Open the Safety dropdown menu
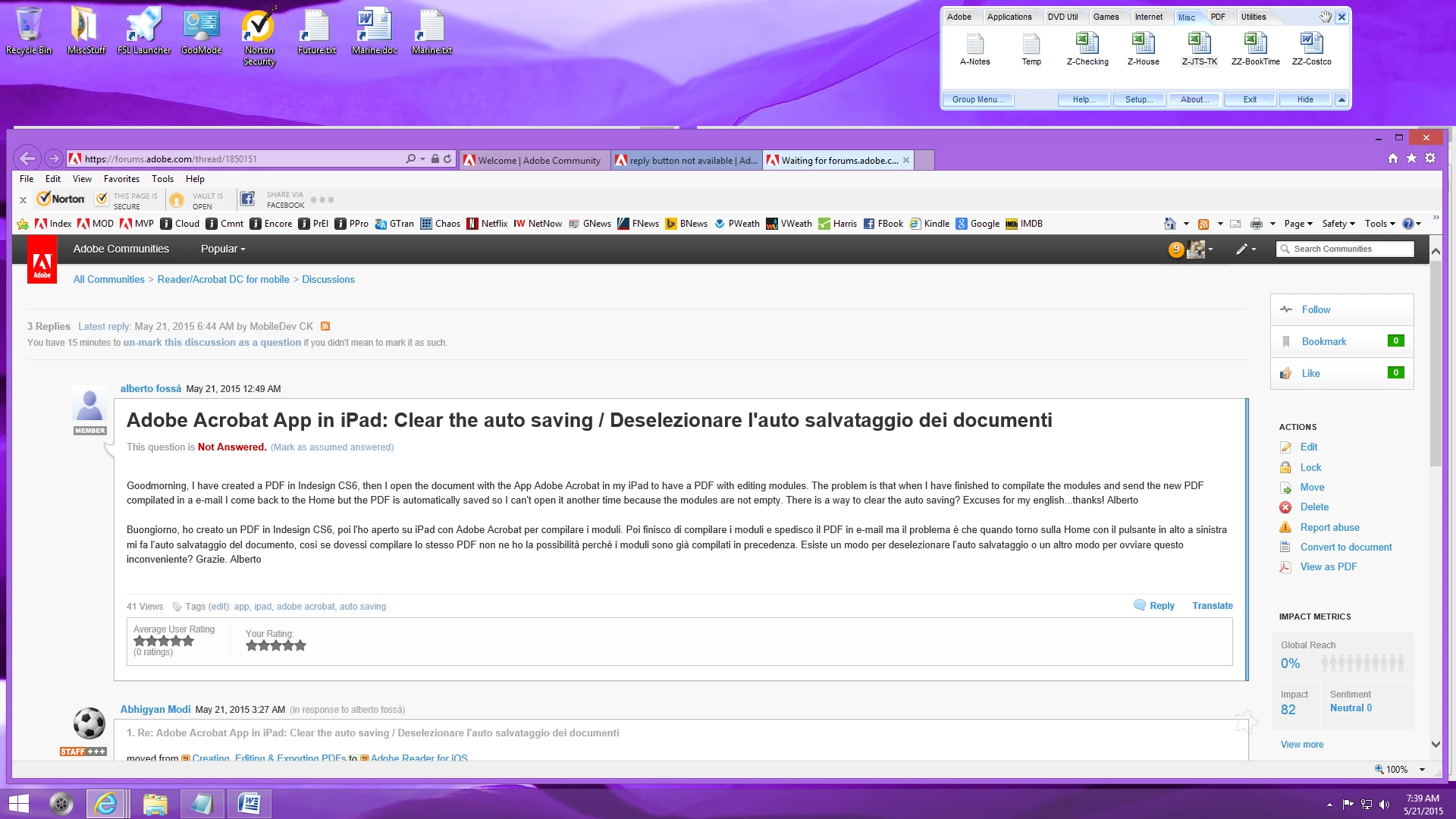This screenshot has width=1456, height=819. tap(1338, 224)
